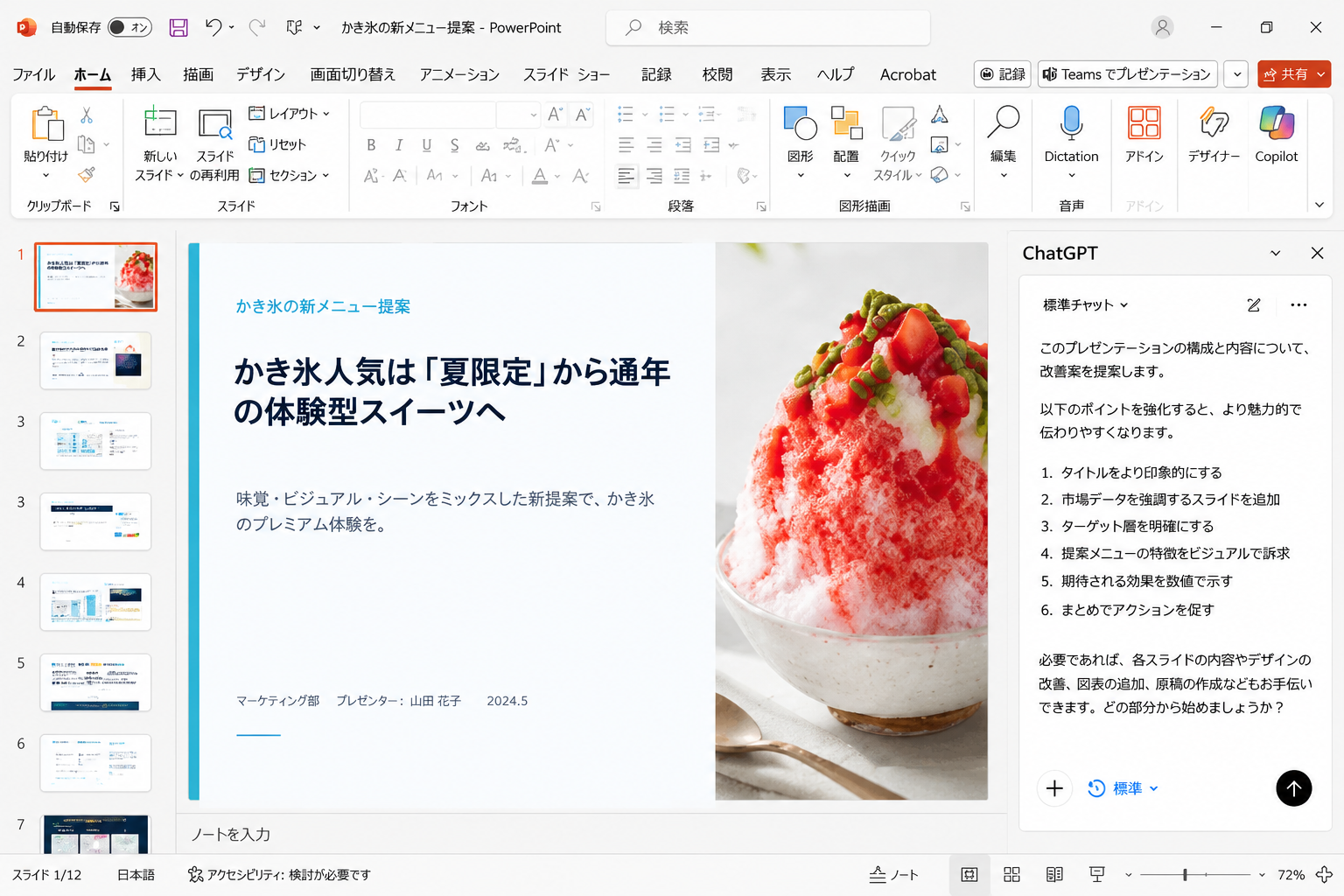1344x896 pixels.
Task: Click the 記録 record button
Action: [1003, 74]
